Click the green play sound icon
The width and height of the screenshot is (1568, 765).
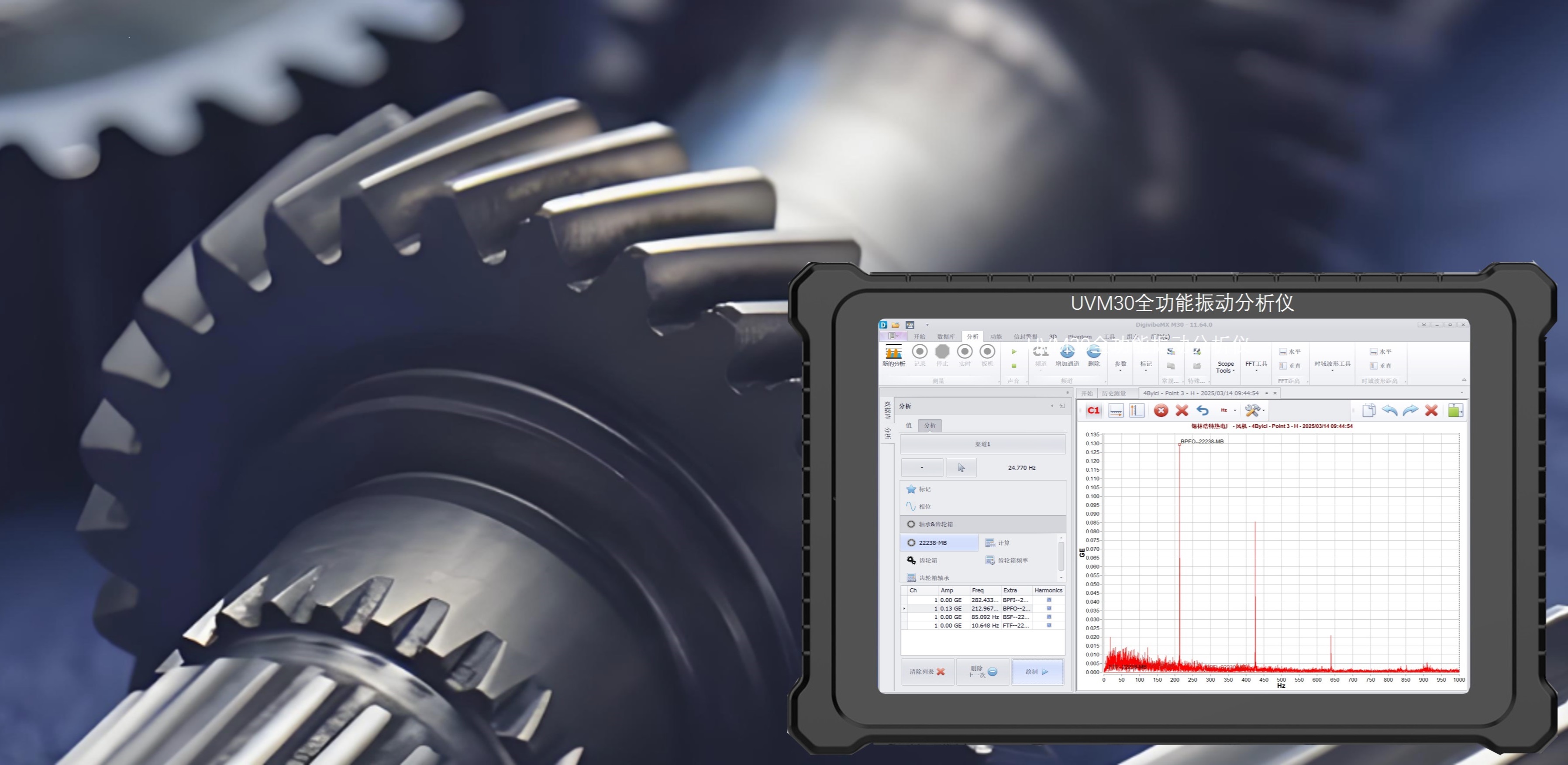coord(1014,351)
